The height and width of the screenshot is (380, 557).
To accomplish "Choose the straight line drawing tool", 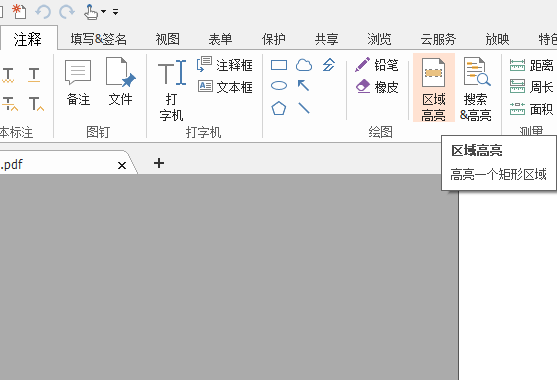I will tap(304, 108).
